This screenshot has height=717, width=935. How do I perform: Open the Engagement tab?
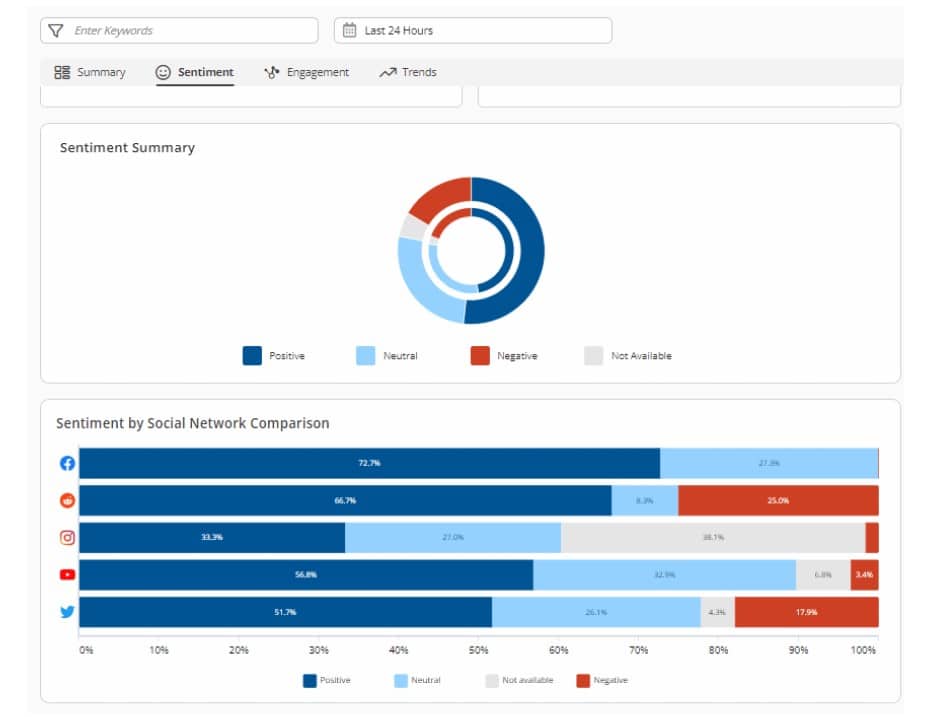point(306,72)
